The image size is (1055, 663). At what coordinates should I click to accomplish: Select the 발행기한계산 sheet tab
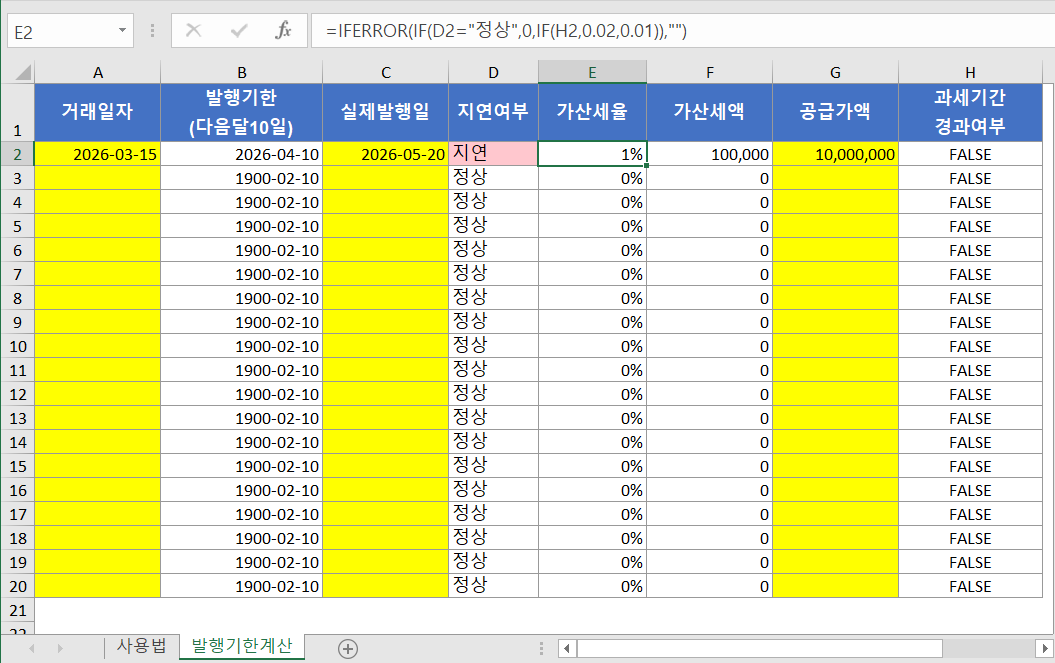tap(242, 646)
